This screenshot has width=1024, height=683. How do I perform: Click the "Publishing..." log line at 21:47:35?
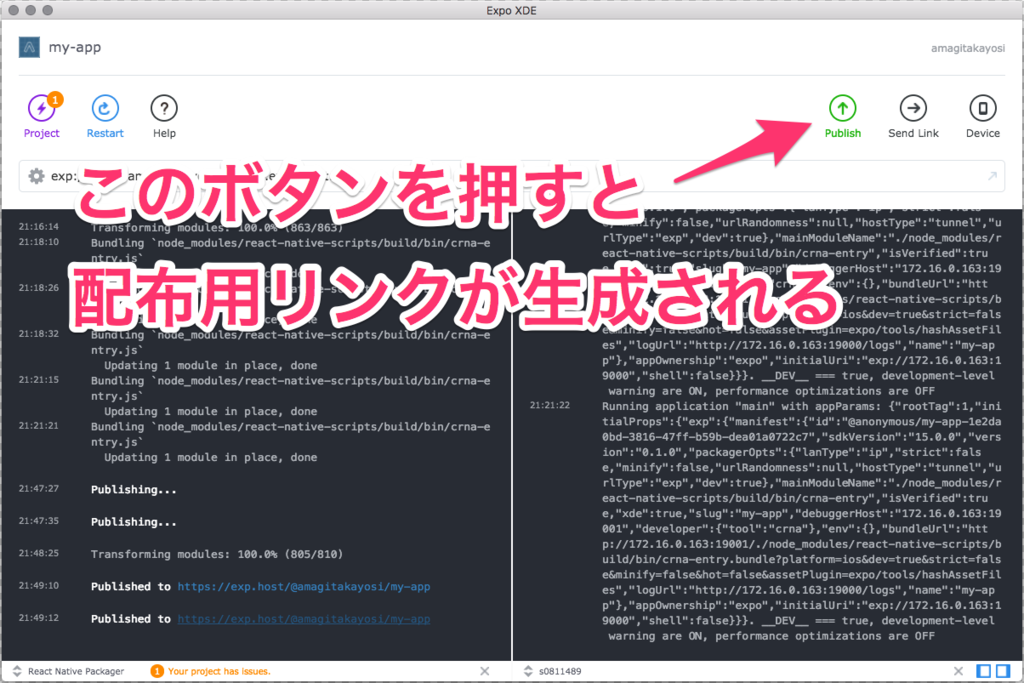click(x=133, y=522)
